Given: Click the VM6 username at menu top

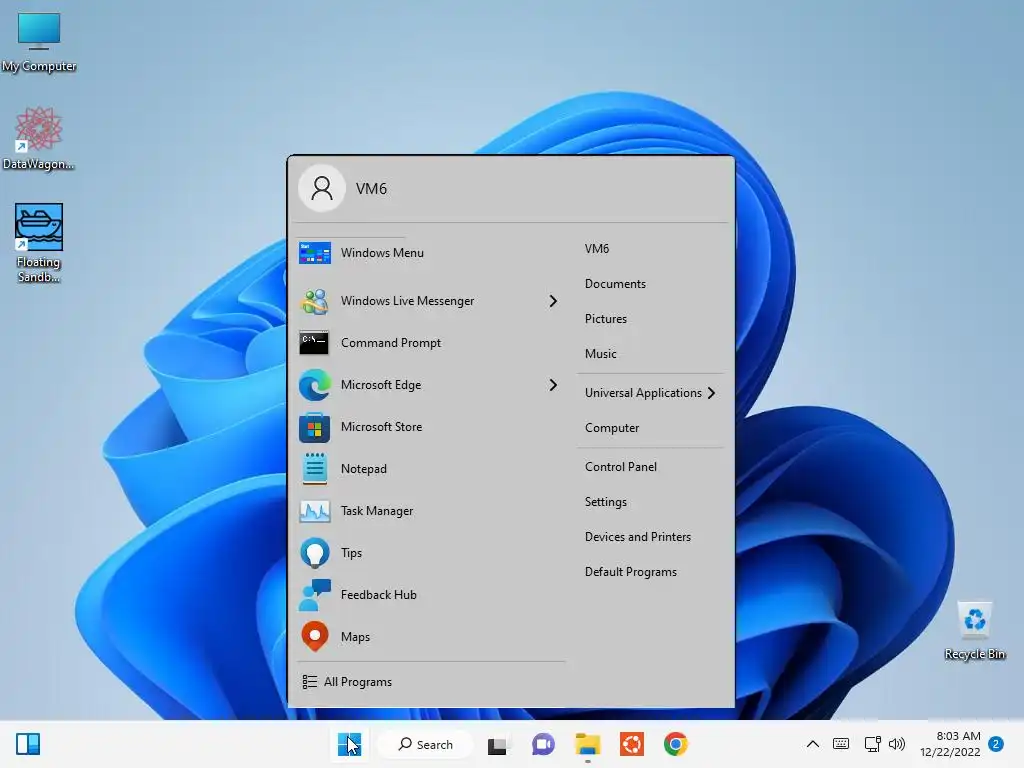Looking at the screenshot, I should [371, 189].
